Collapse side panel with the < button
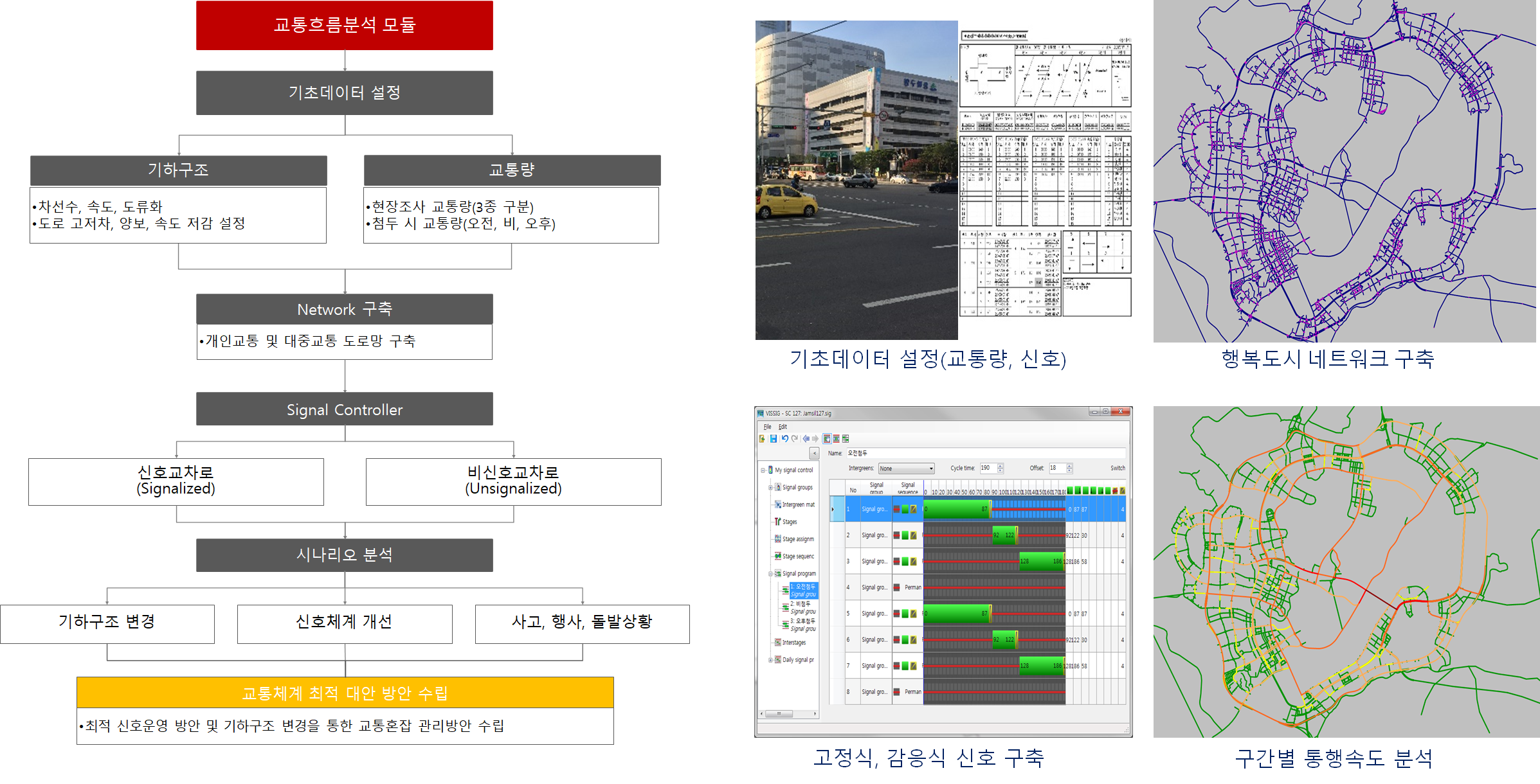This screenshot has height=784, width=1540. coord(814,454)
